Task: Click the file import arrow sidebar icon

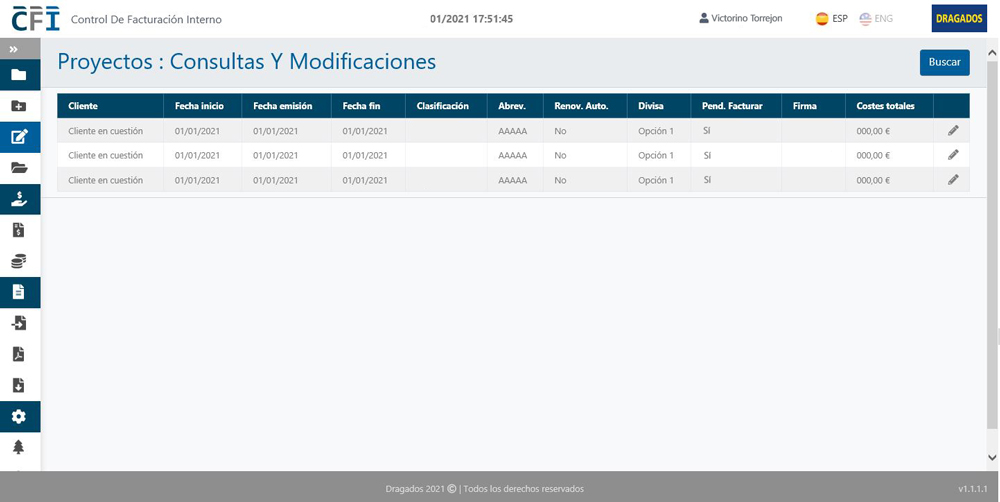Action: tap(18, 323)
